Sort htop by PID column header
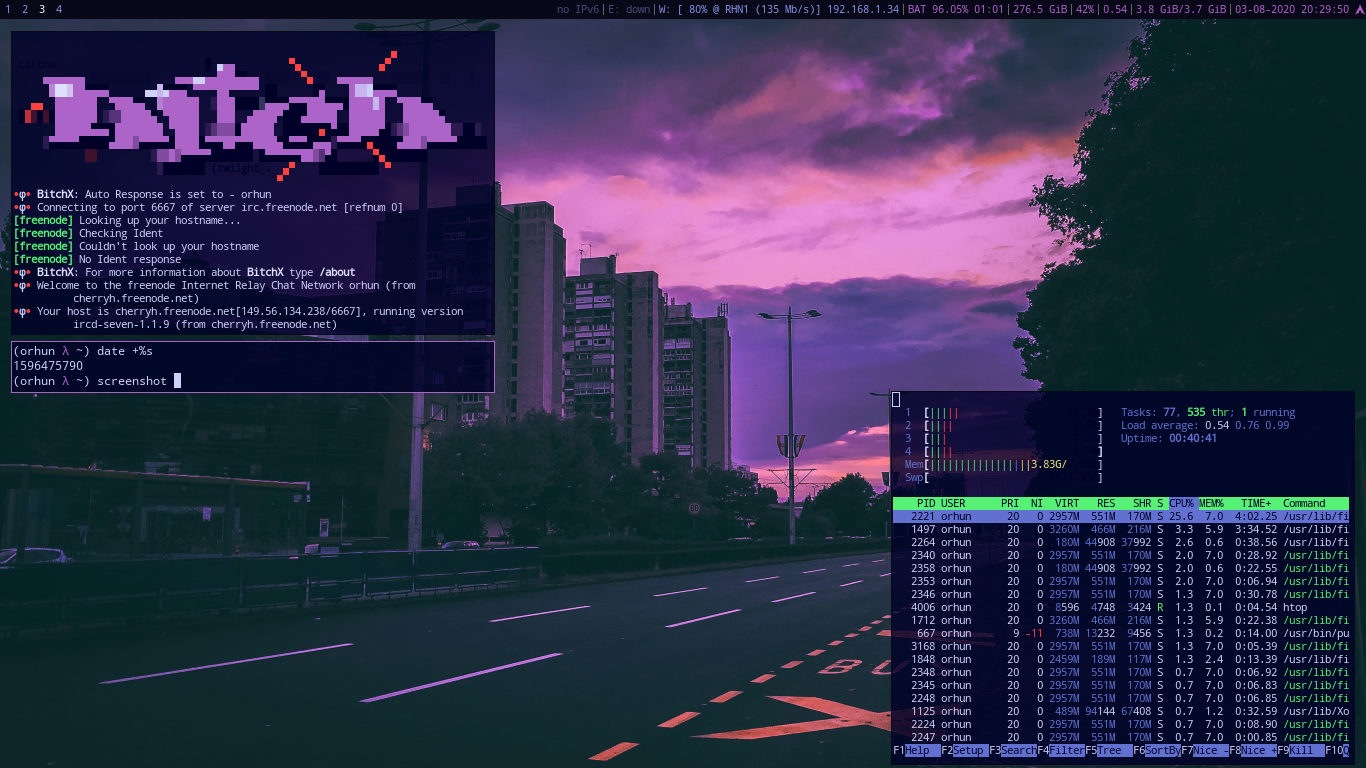Viewport: 1366px width, 768px height. tap(926, 503)
